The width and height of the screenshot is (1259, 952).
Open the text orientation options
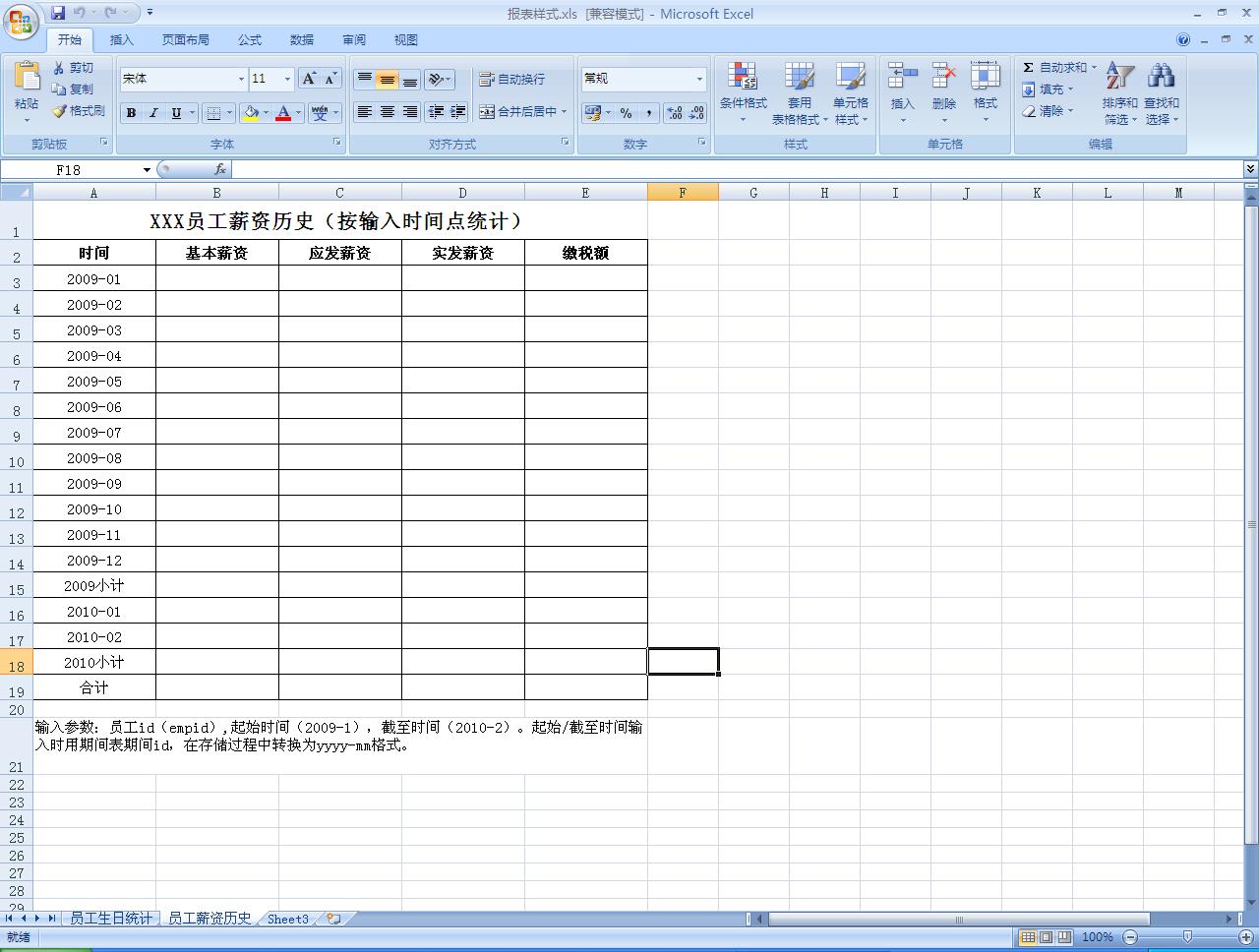click(x=440, y=79)
